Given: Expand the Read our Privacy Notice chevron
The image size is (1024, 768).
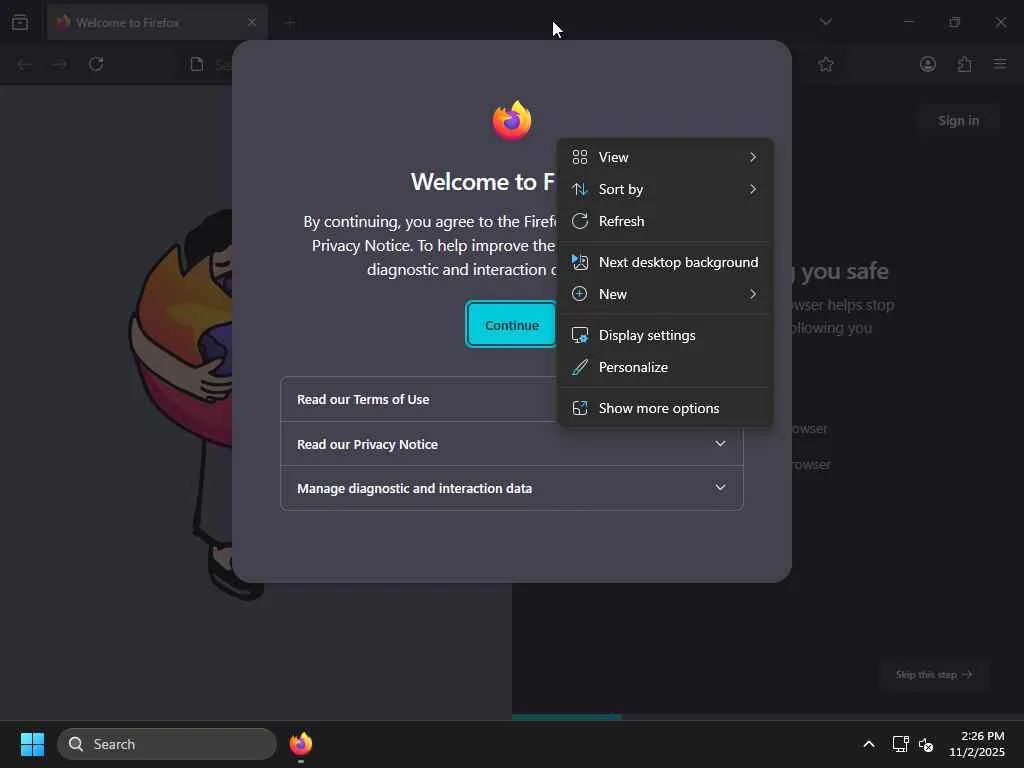Looking at the screenshot, I should coord(720,444).
